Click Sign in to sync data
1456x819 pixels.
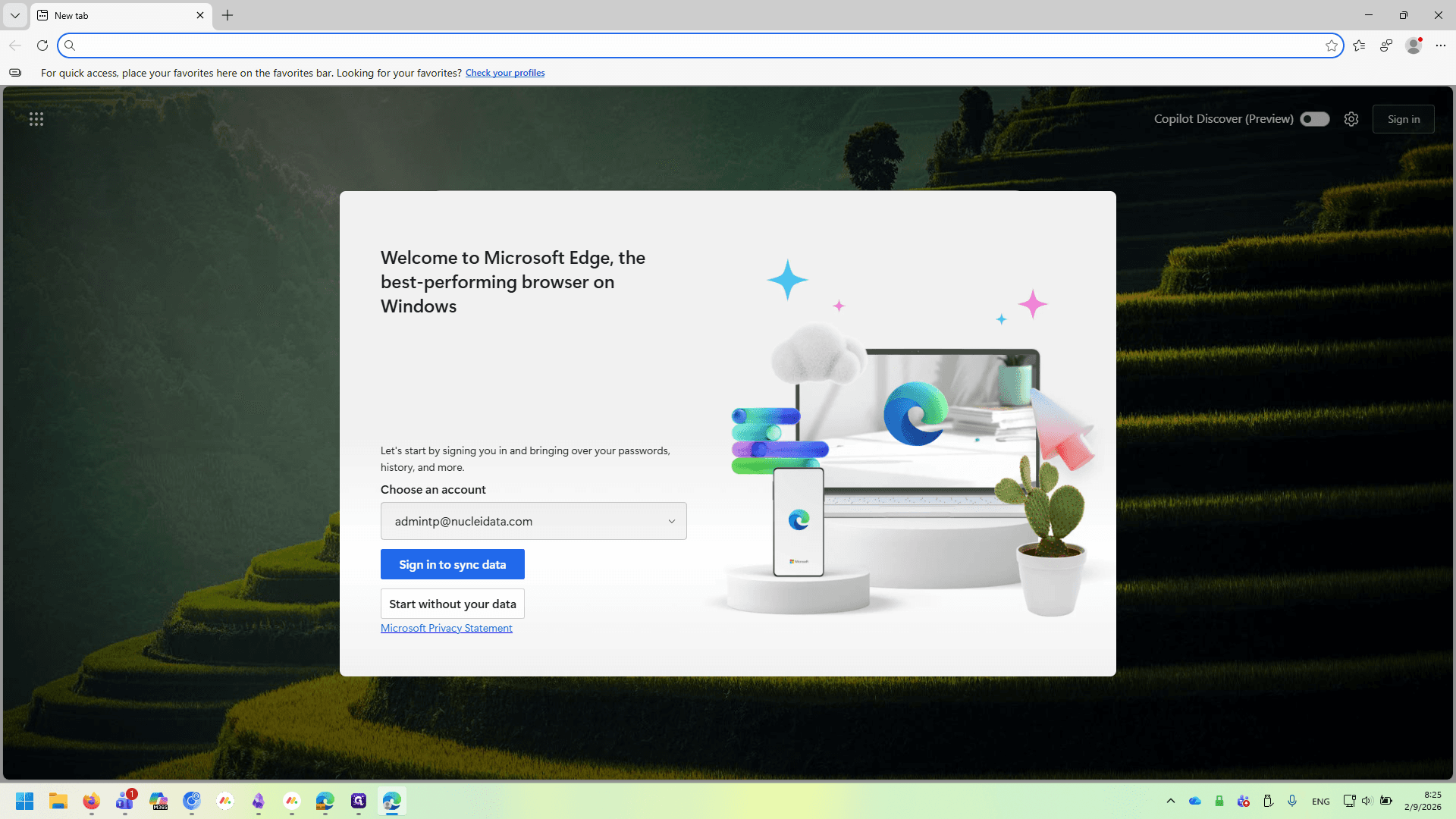[453, 564]
